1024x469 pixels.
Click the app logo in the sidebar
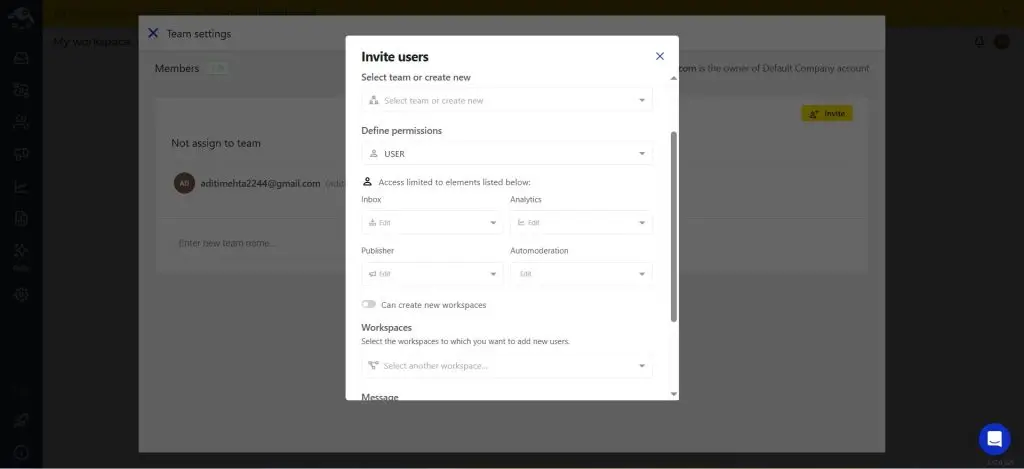tap(21, 17)
